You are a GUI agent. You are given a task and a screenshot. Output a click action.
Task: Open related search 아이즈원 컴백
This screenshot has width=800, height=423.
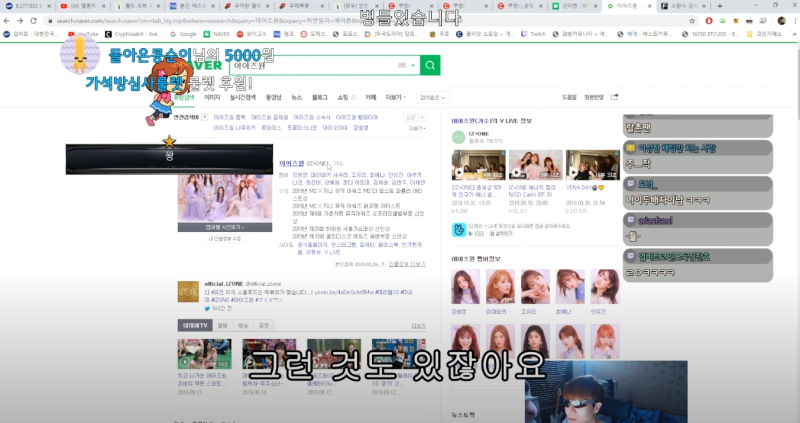coord(229,117)
